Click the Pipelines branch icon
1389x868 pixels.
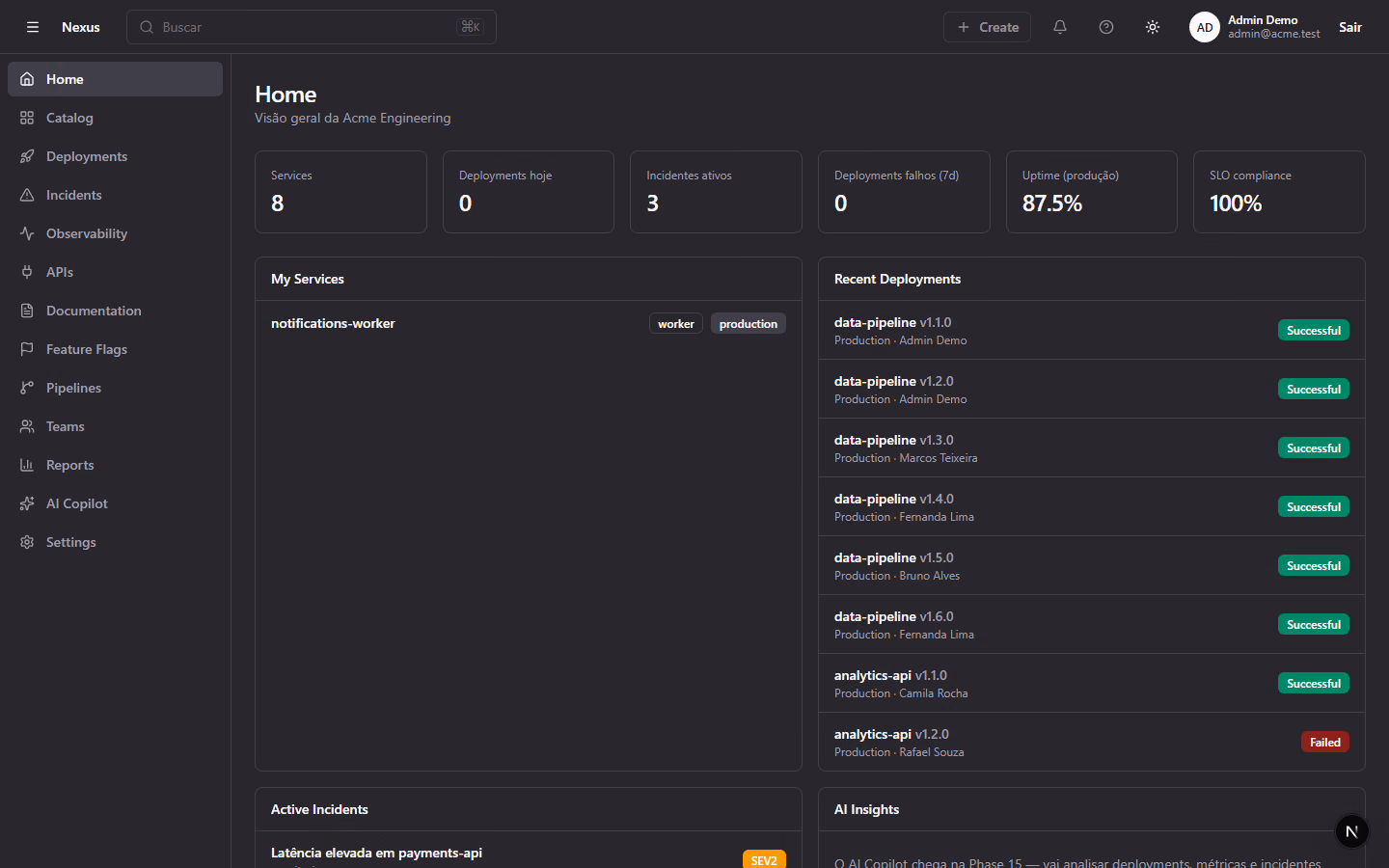click(27, 388)
